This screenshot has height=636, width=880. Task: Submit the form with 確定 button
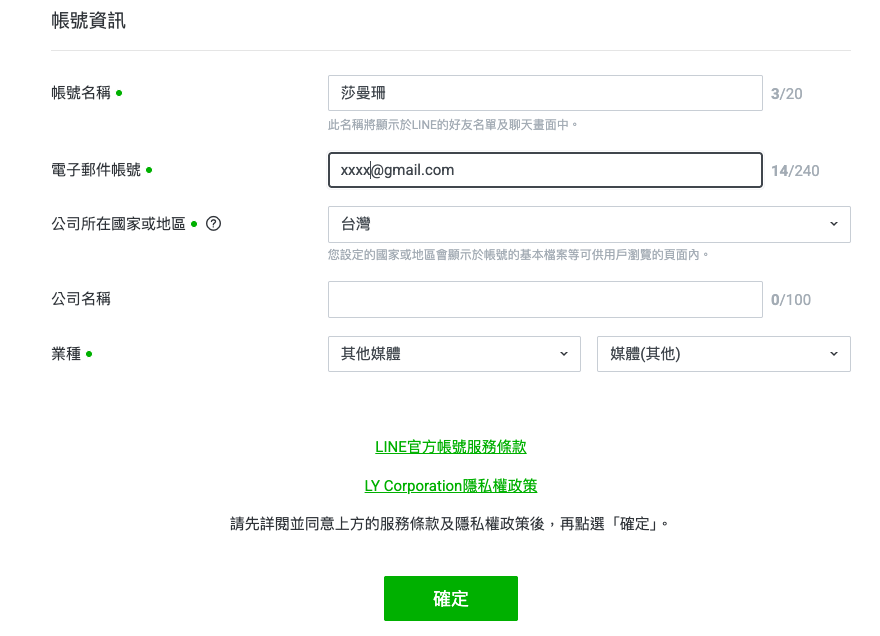pos(451,598)
